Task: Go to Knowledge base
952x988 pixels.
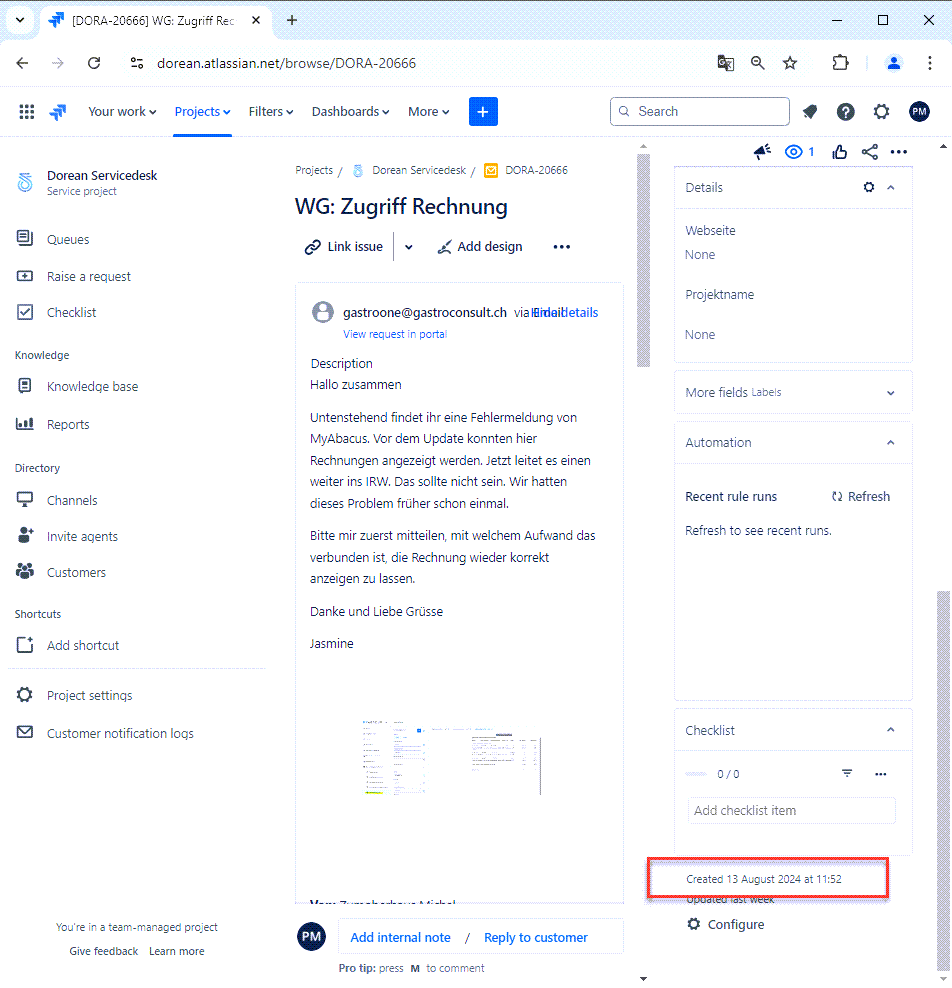Action: 93,386
